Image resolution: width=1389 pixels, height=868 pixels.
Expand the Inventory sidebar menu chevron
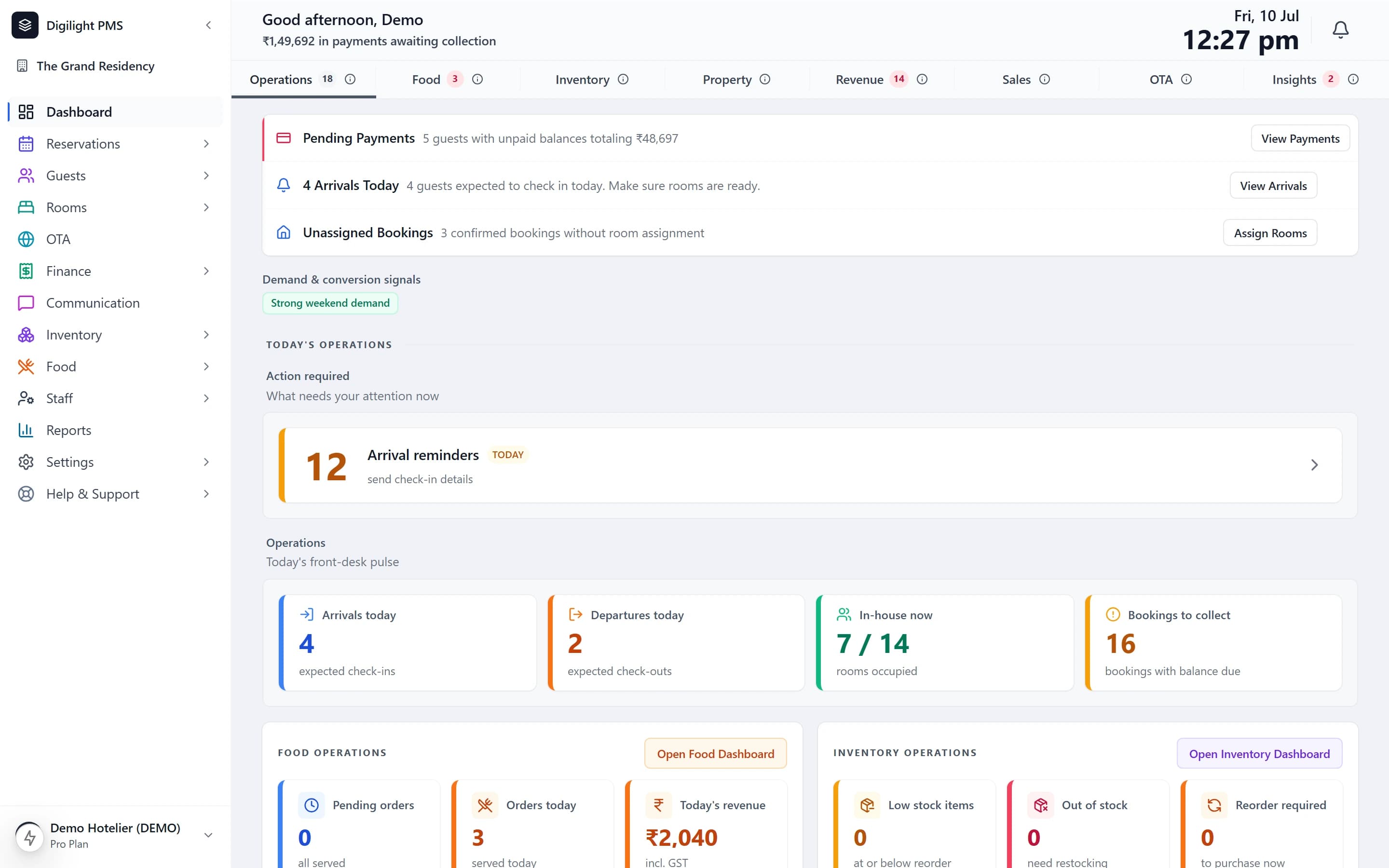pos(206,335)
